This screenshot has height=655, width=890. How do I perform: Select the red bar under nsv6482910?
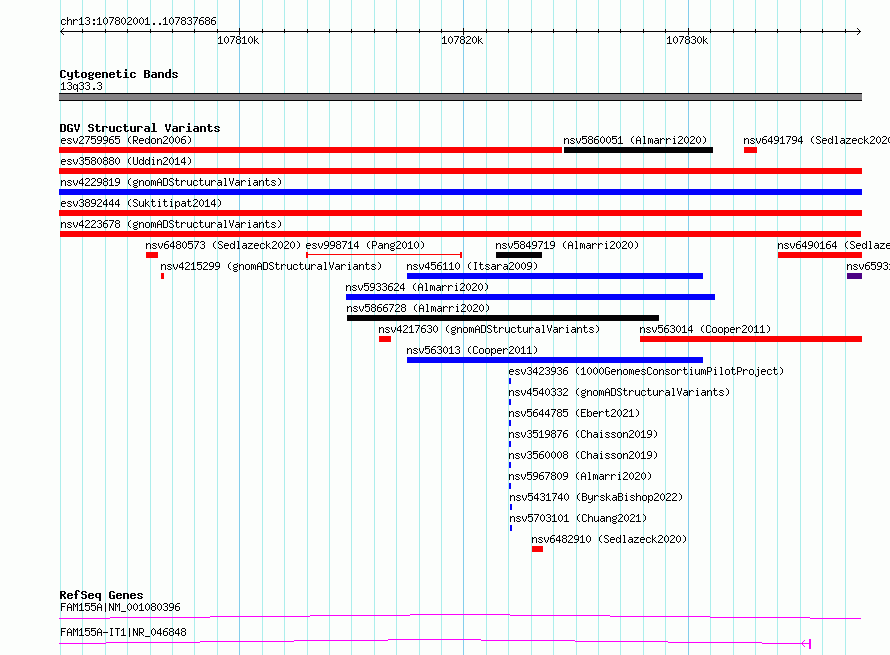click(538, 549)
